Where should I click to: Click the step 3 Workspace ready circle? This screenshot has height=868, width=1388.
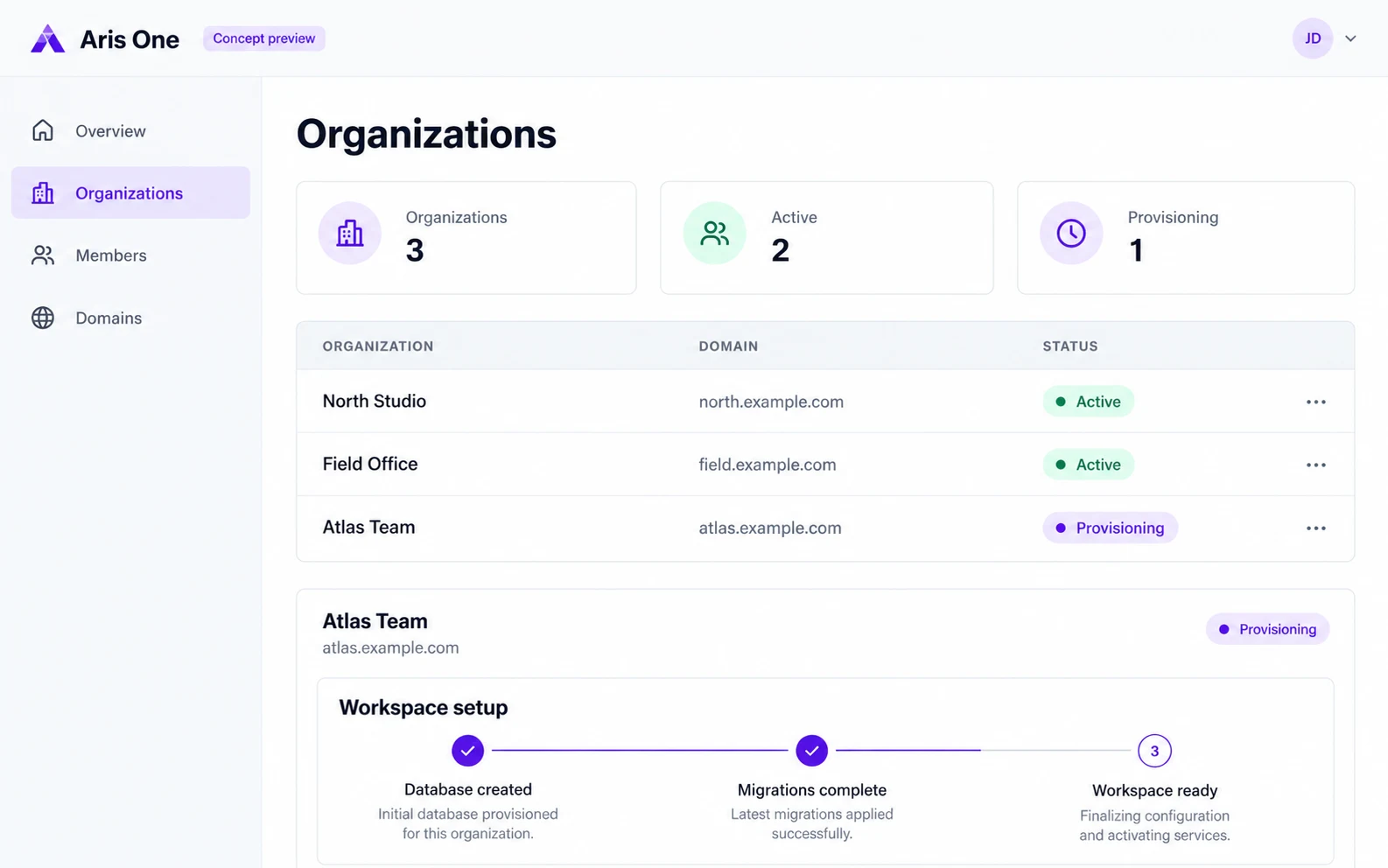[x=1154, y=751]
